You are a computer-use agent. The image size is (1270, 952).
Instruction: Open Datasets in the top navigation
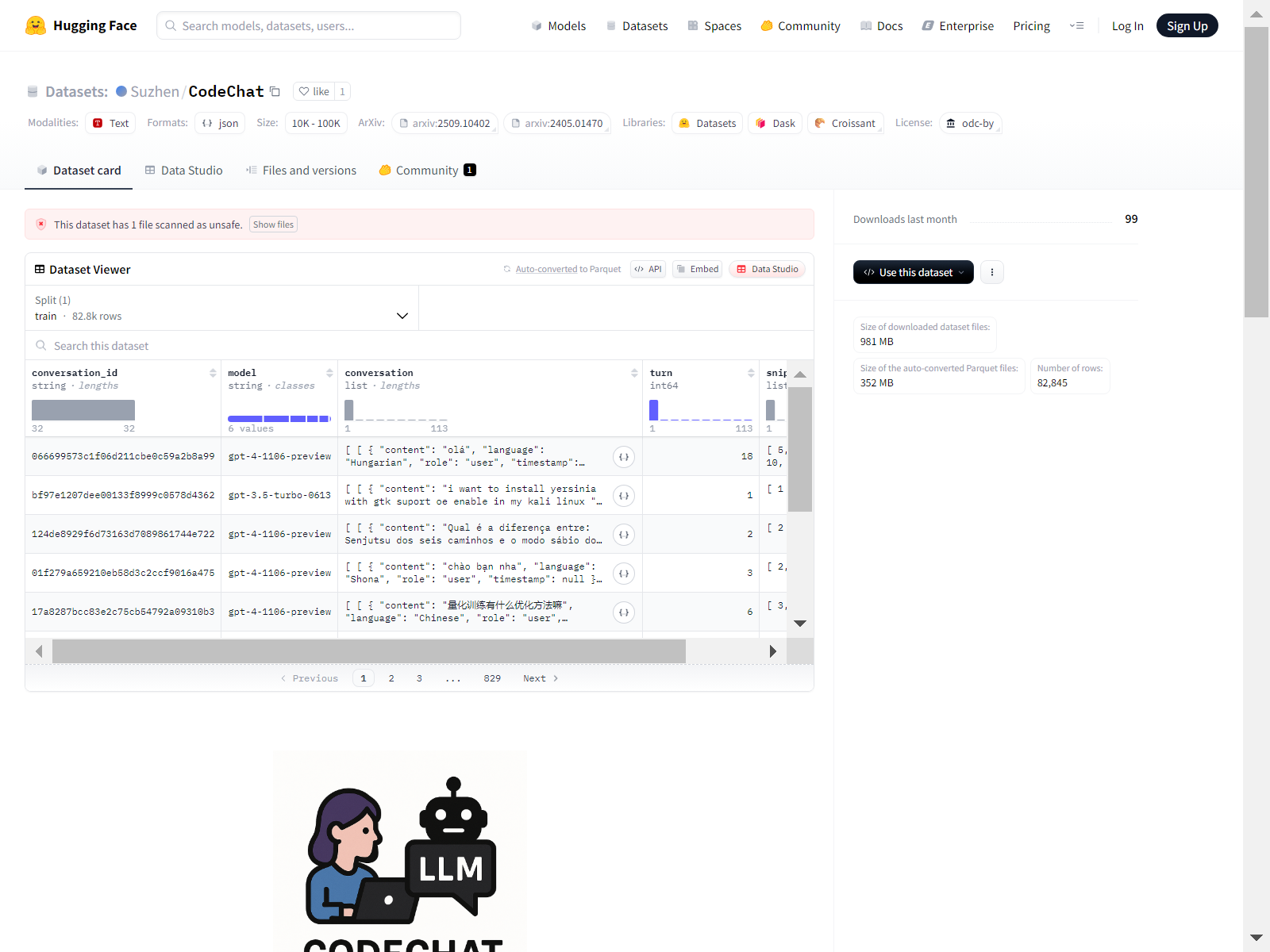tap(637, 26)
